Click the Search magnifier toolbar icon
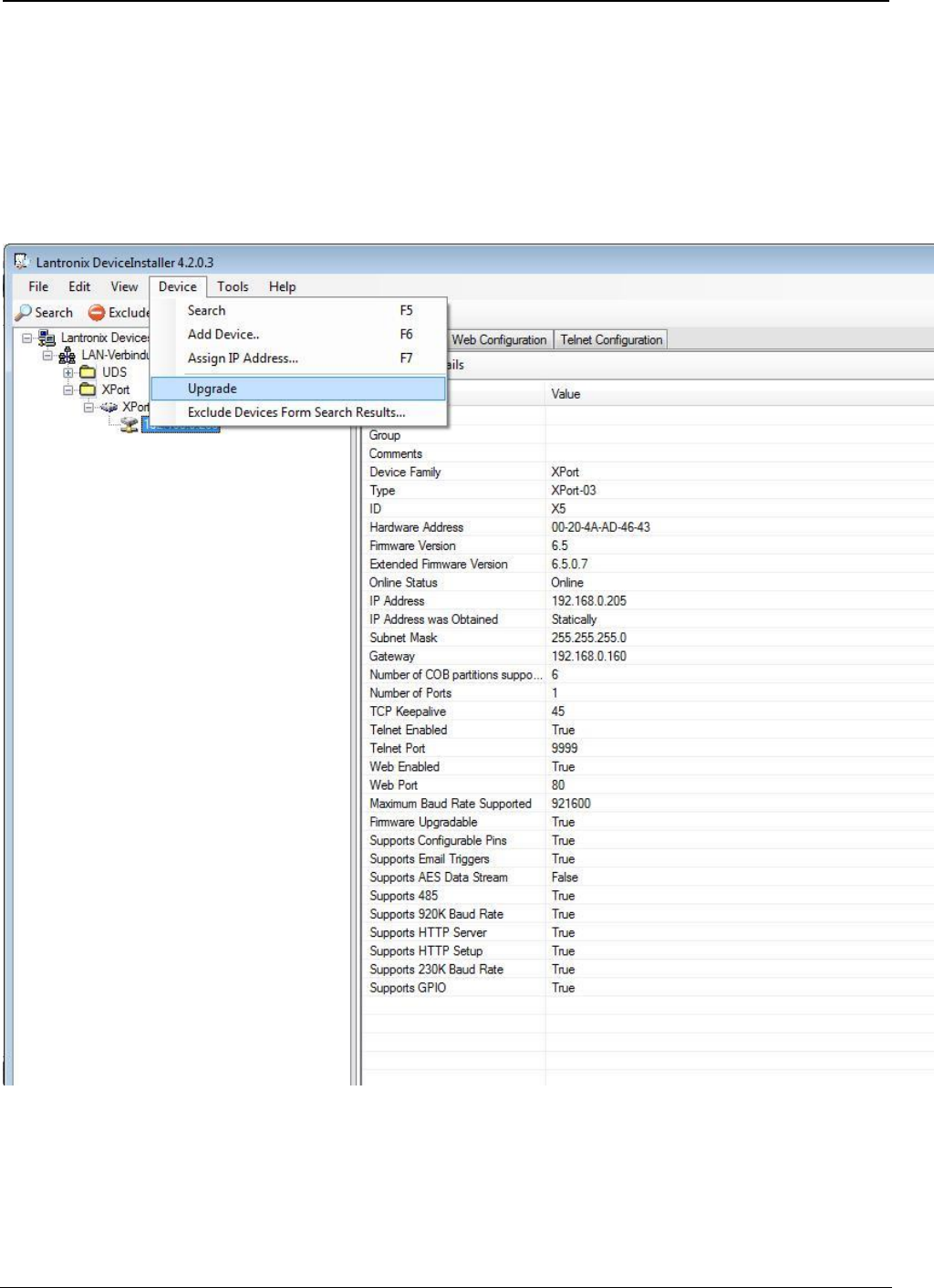Screen dimensions: 934x1288 pyautogui.click(x=24, y=313)
